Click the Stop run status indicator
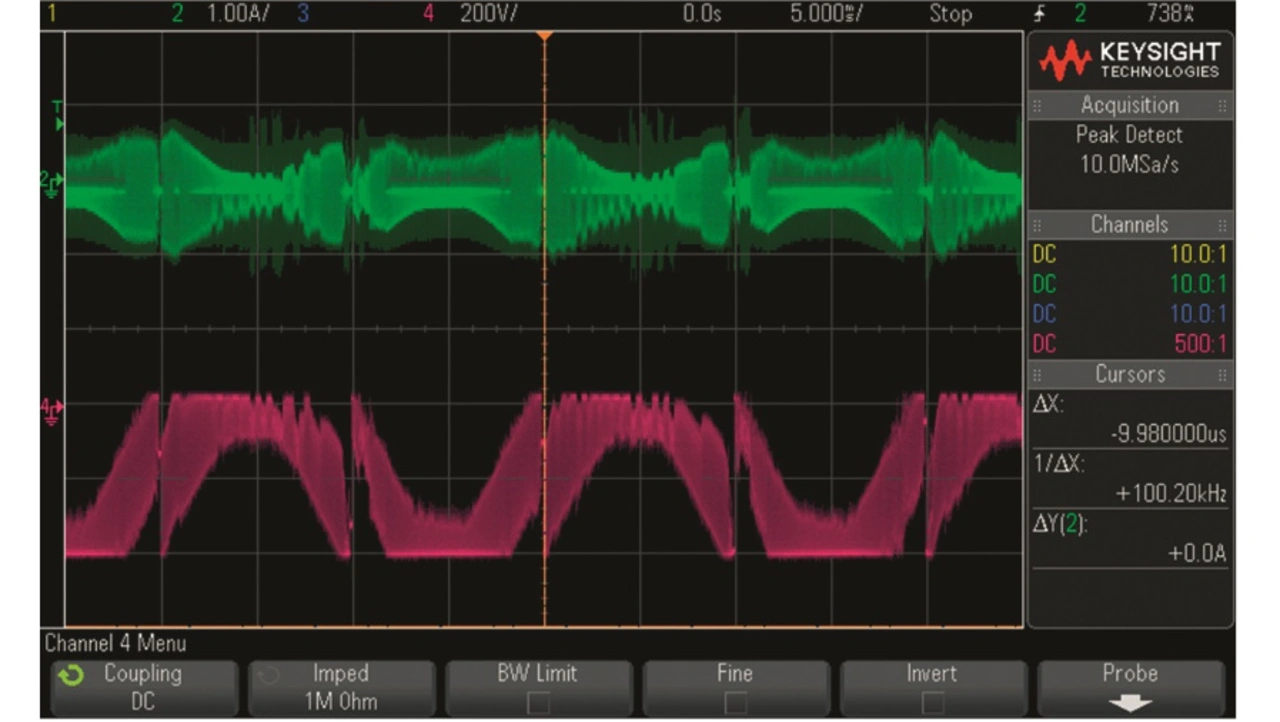The width and height of the screenshot is (1280, 722). (950, 14)
